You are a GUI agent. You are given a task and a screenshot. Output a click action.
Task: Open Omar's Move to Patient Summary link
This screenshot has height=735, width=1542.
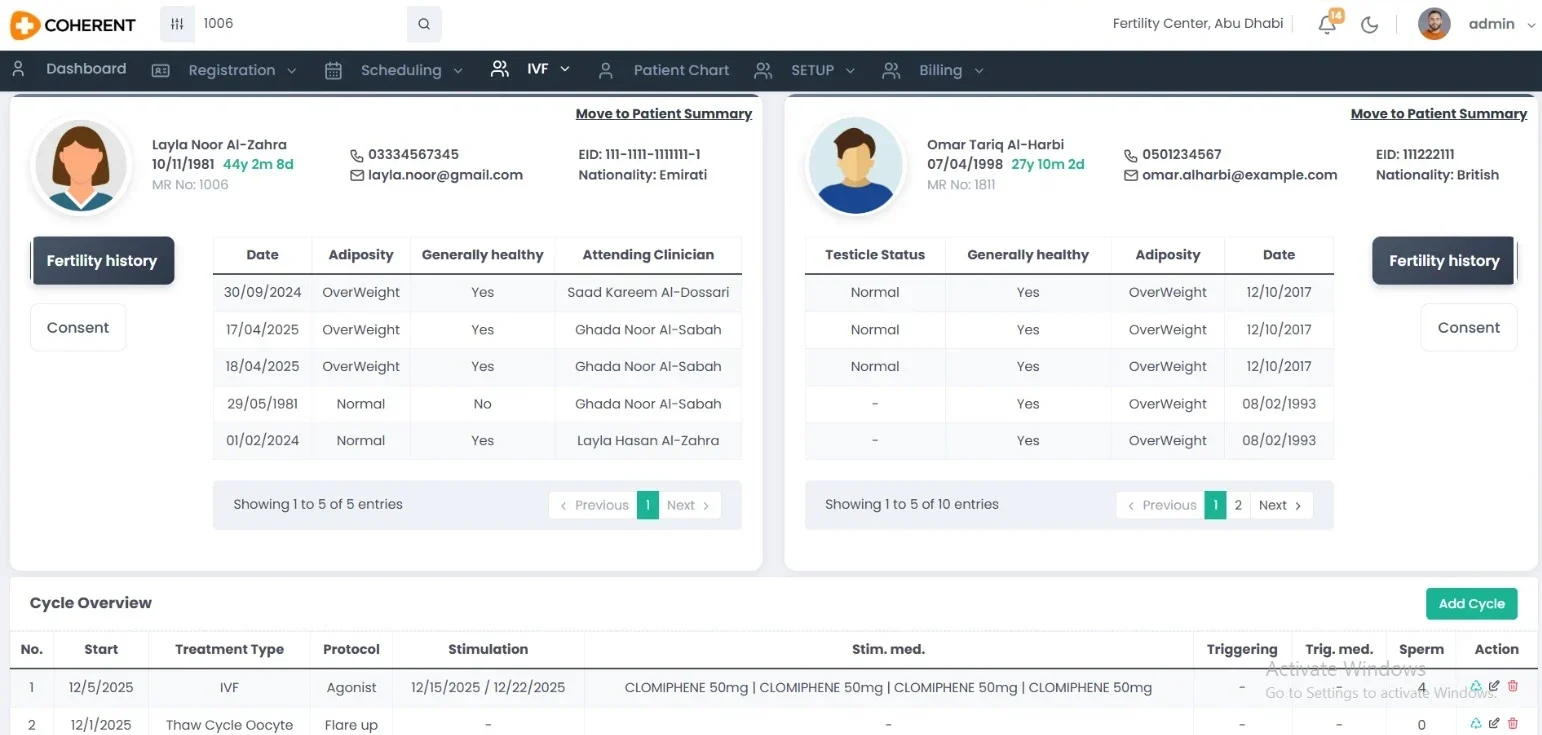(1438, 114)
